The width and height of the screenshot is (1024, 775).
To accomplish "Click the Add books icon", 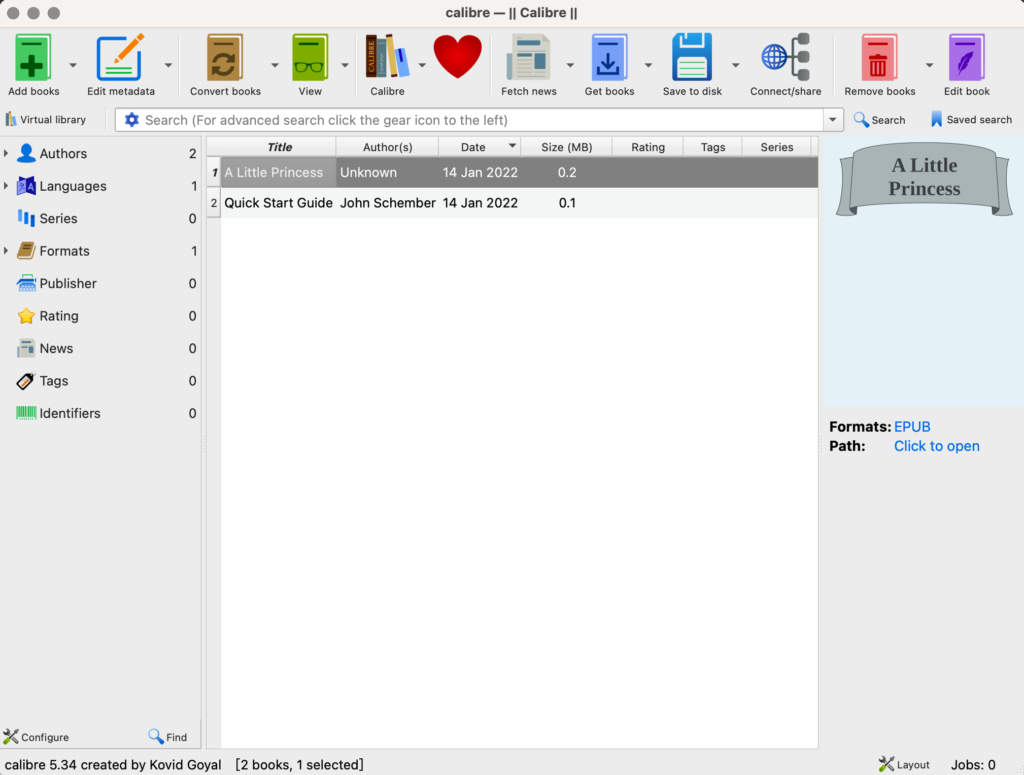I will [33, 58].
